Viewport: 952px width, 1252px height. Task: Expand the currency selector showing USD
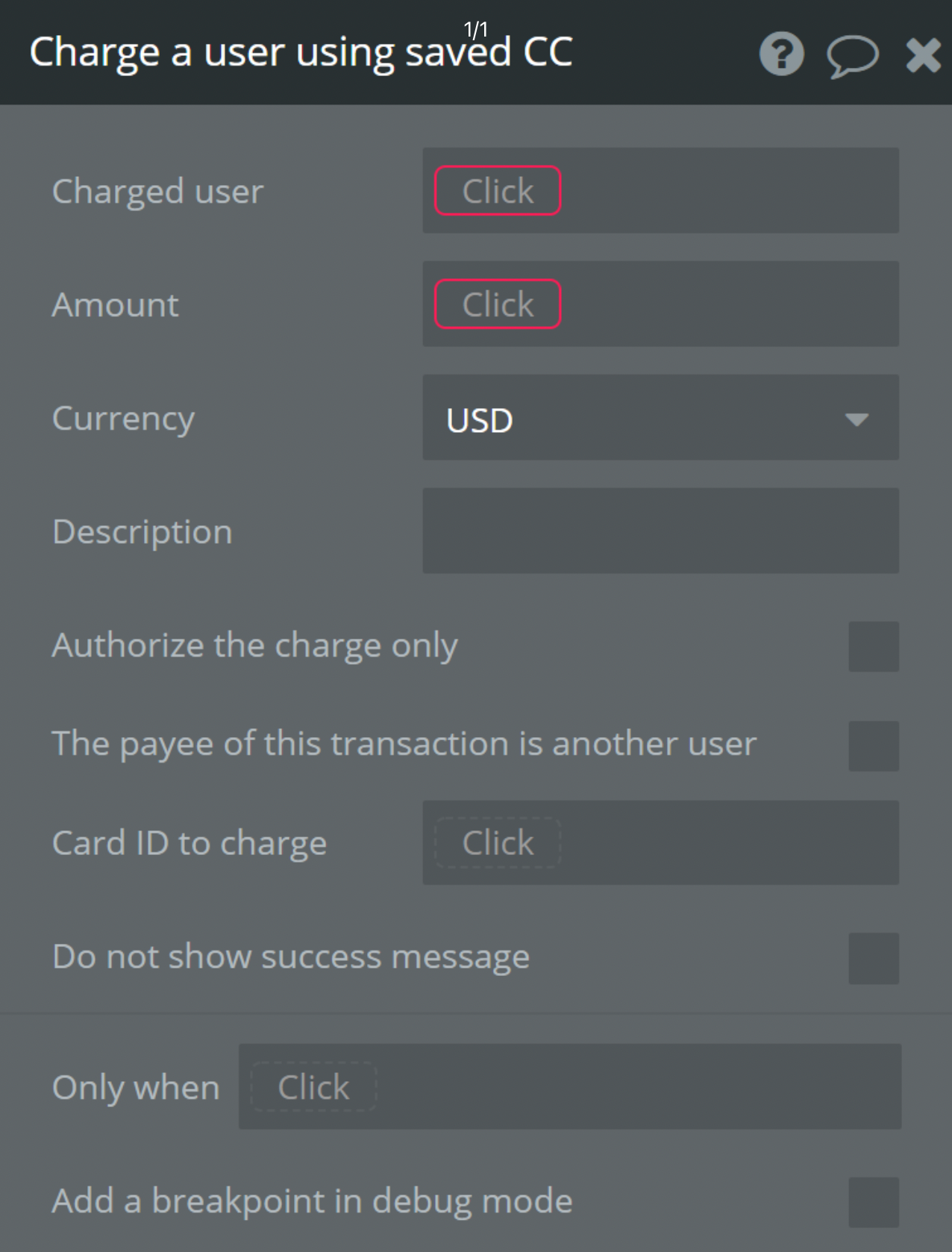click(x=660, y=418)
